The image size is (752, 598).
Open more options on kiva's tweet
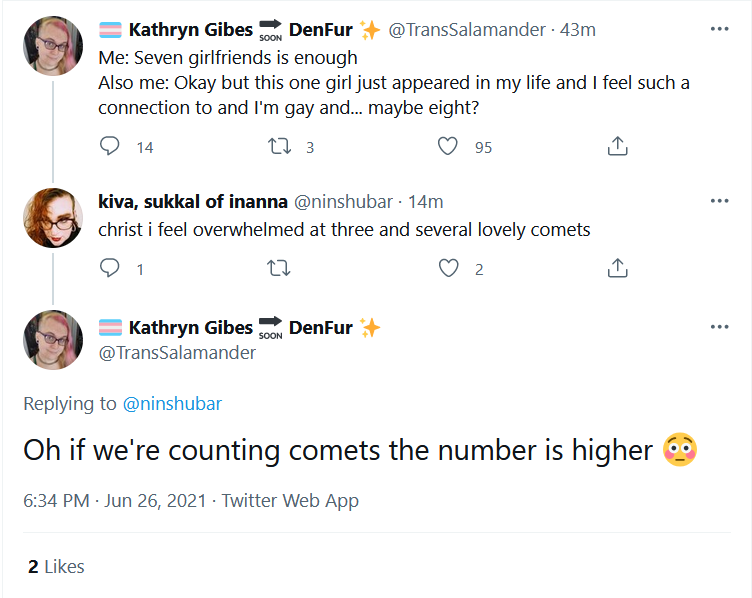click(x=719, y=201)
